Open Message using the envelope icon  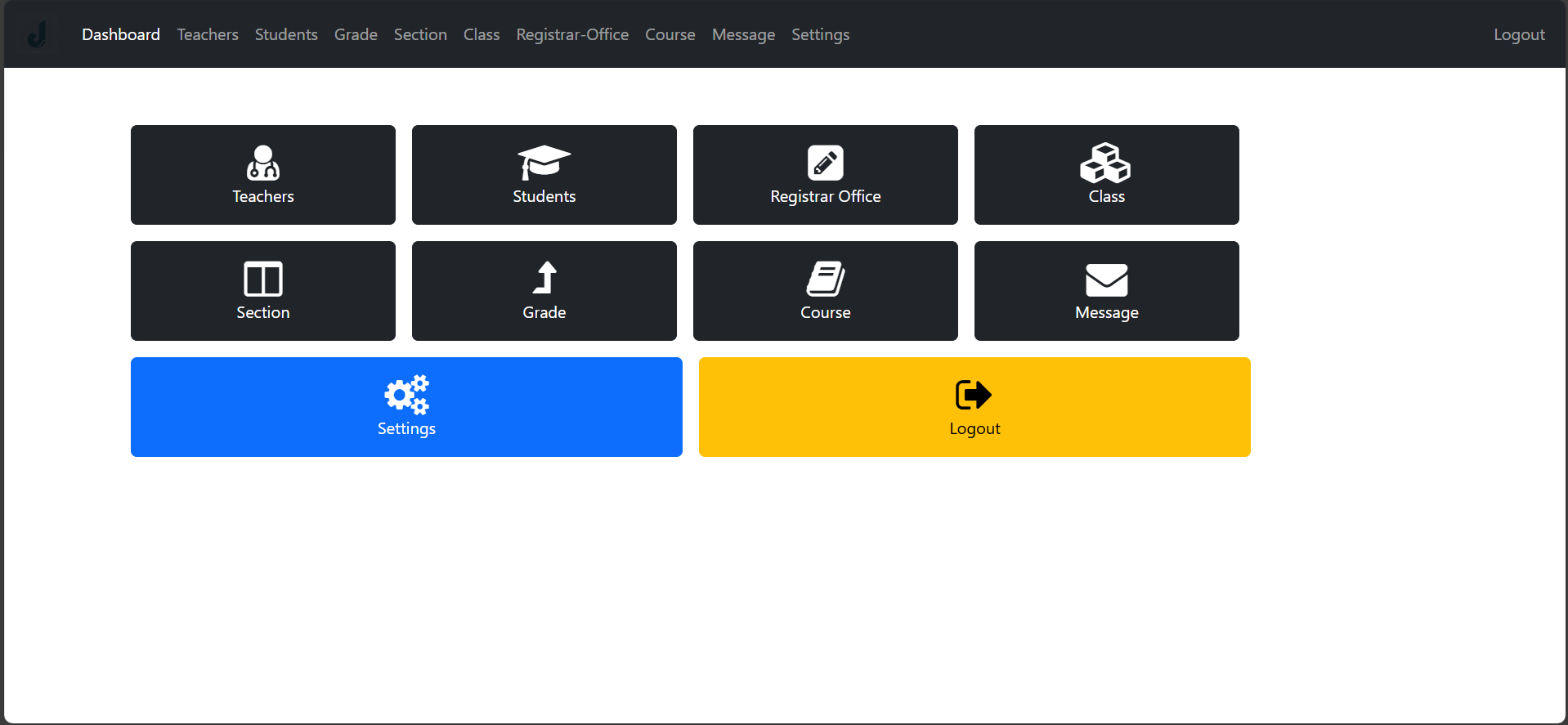point(1106,280)
